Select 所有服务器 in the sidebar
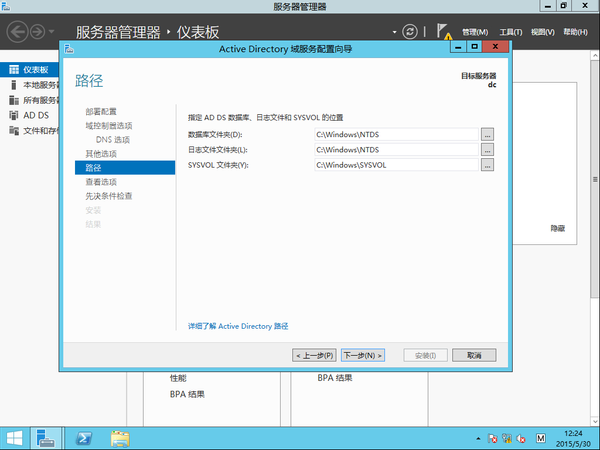The width and height of the screenshot is (600, 450). click(x=29, y=100)
